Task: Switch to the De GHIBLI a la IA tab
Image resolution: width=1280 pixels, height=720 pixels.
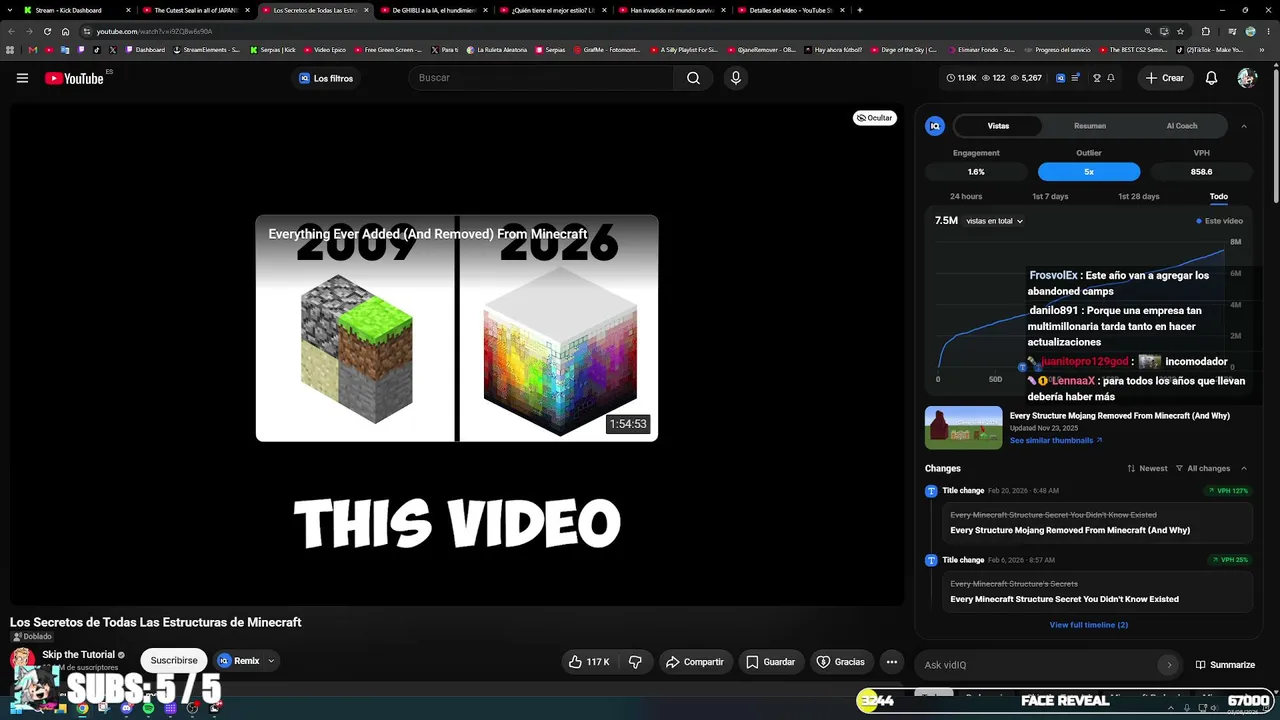Action: pos(434,10)
